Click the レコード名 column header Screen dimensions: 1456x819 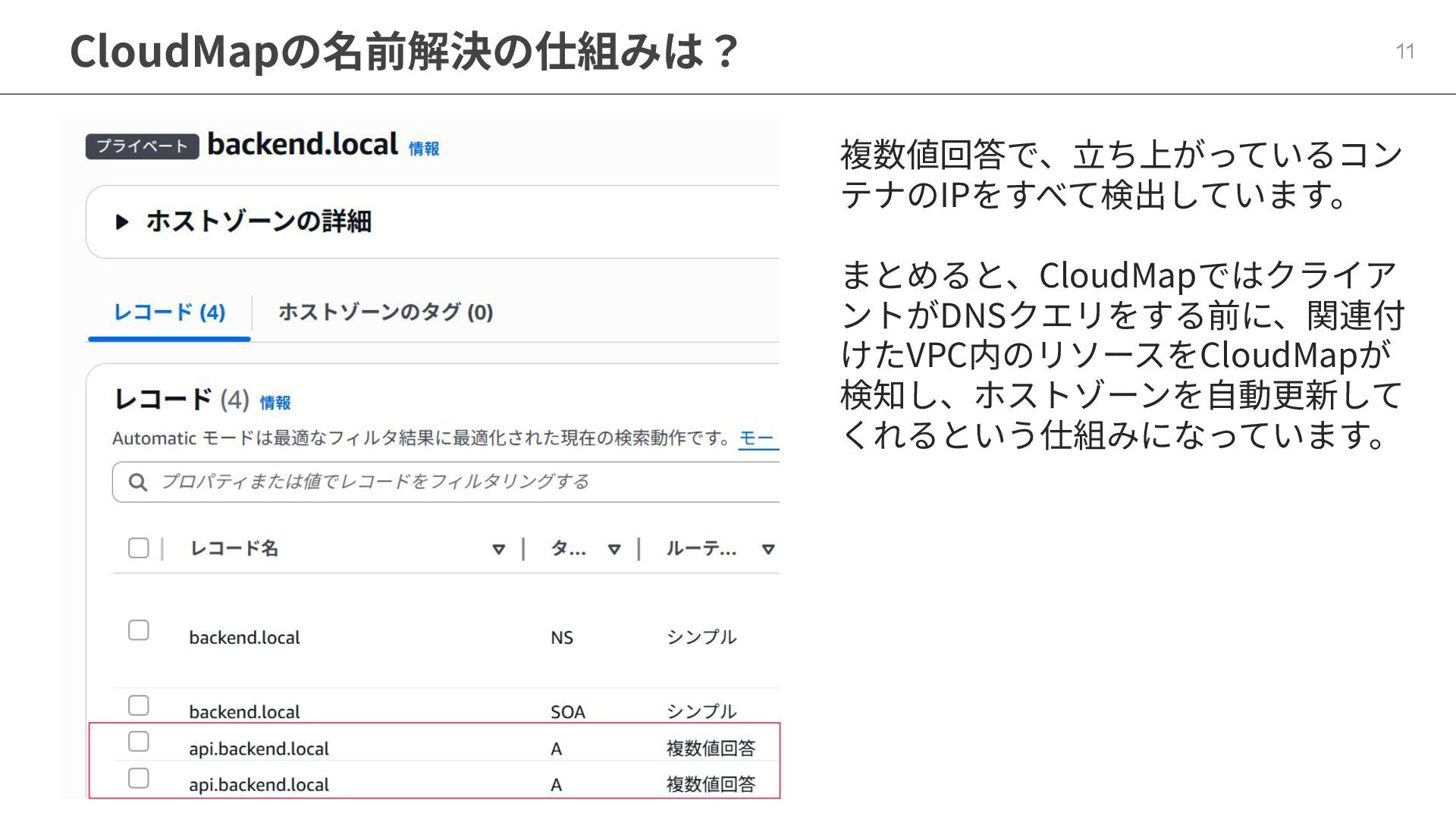pyautogui.click(x=234, y=548)
